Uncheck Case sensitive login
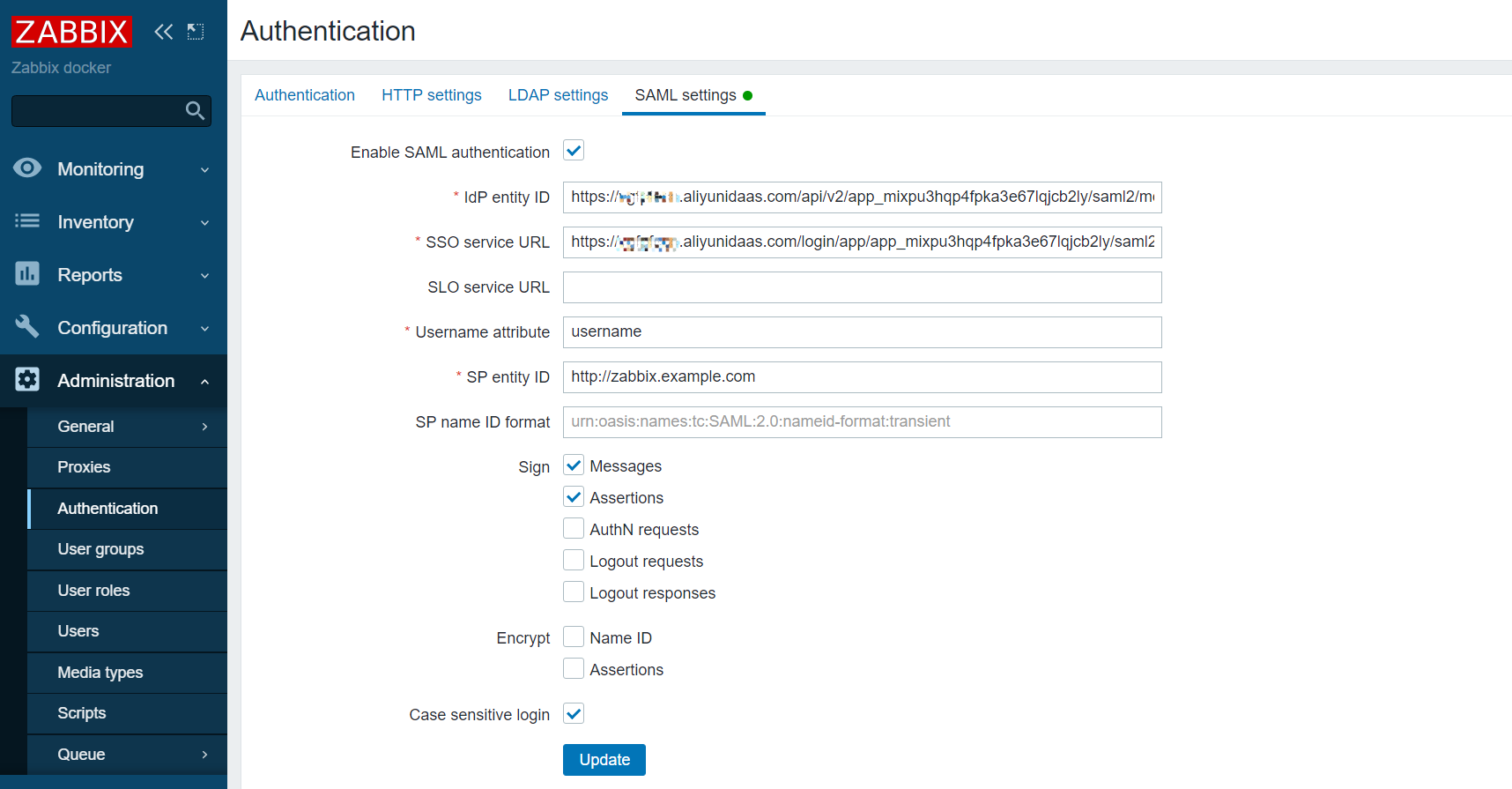The height and width of the screenshot is (789, 1512). (574, 714)
